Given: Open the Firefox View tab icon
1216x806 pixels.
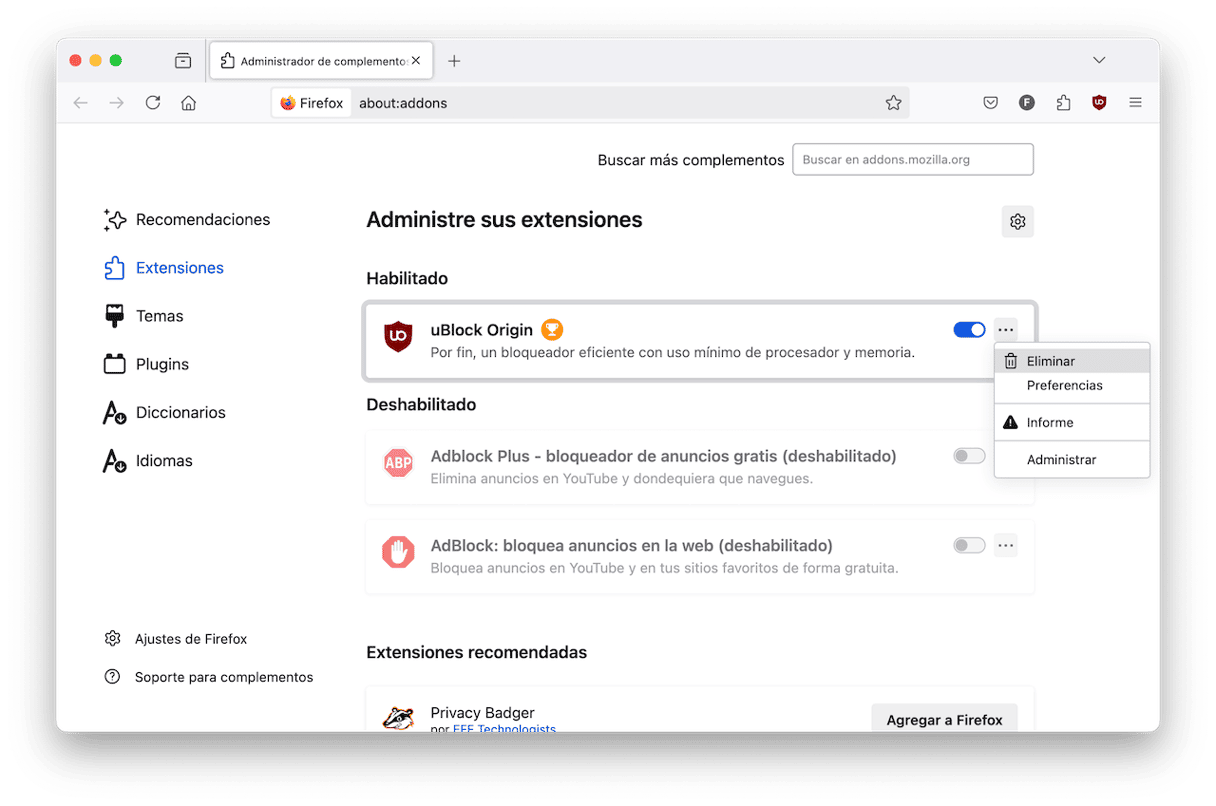Looking at the screenshot, I should point(183,61).
